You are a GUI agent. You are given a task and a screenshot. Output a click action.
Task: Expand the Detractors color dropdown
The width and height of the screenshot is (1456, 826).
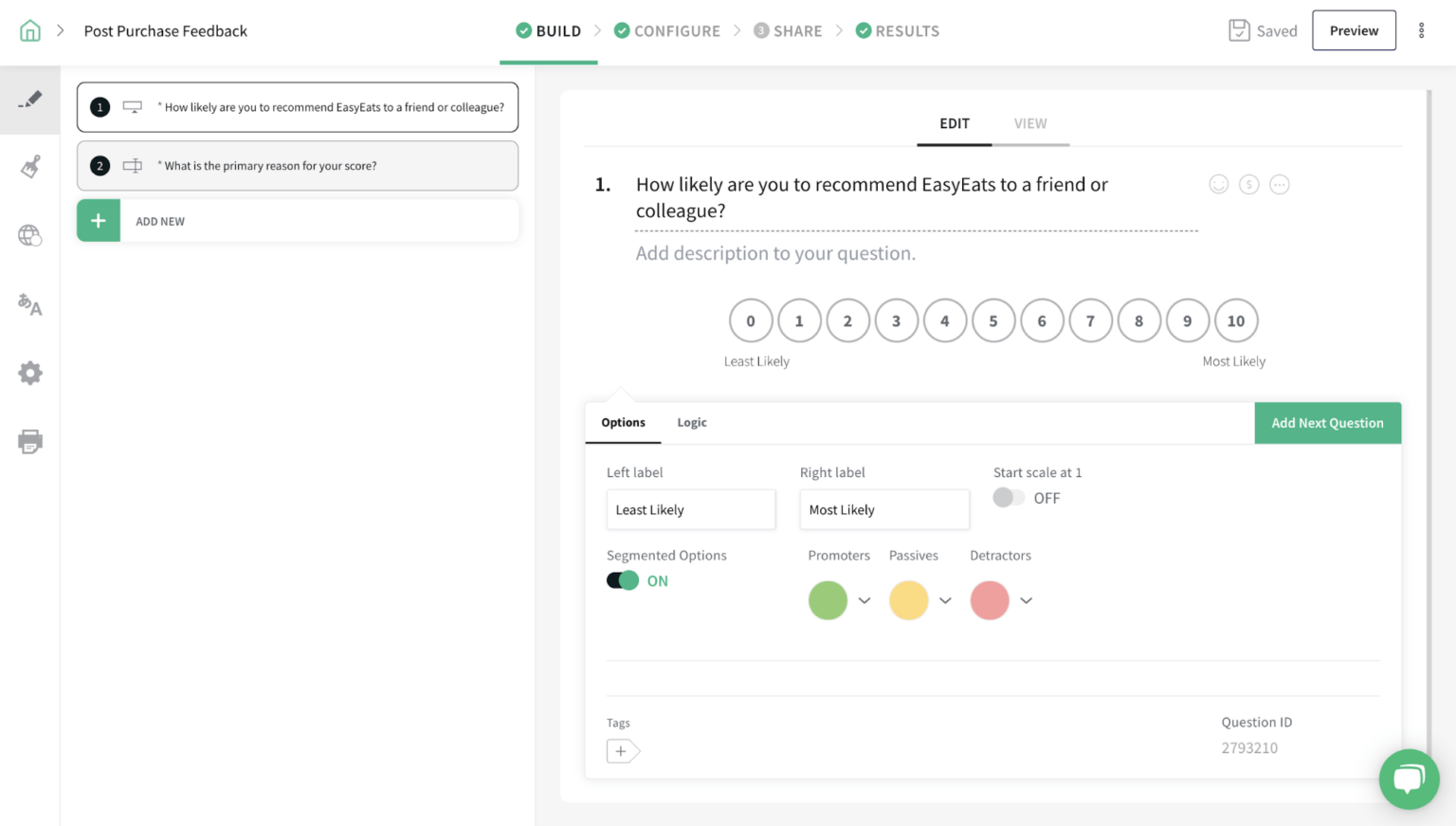[x=1026, y=600]
